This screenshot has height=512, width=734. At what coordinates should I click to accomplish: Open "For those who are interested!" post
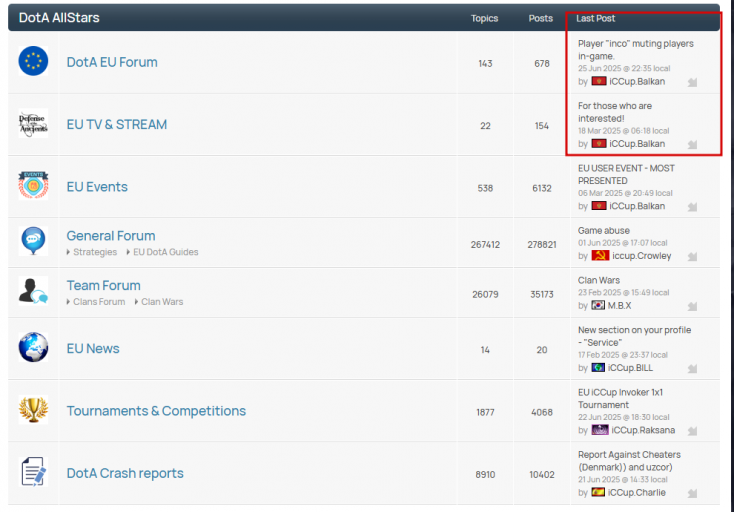click(615, 112)
